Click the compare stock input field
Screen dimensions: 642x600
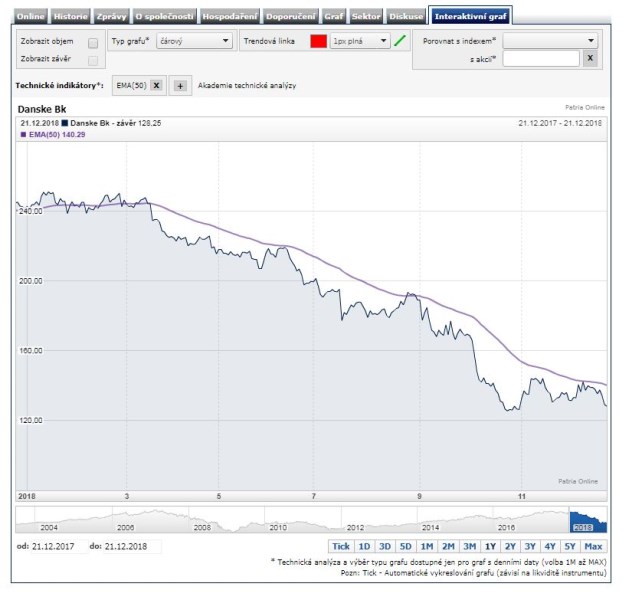point(540,59)
